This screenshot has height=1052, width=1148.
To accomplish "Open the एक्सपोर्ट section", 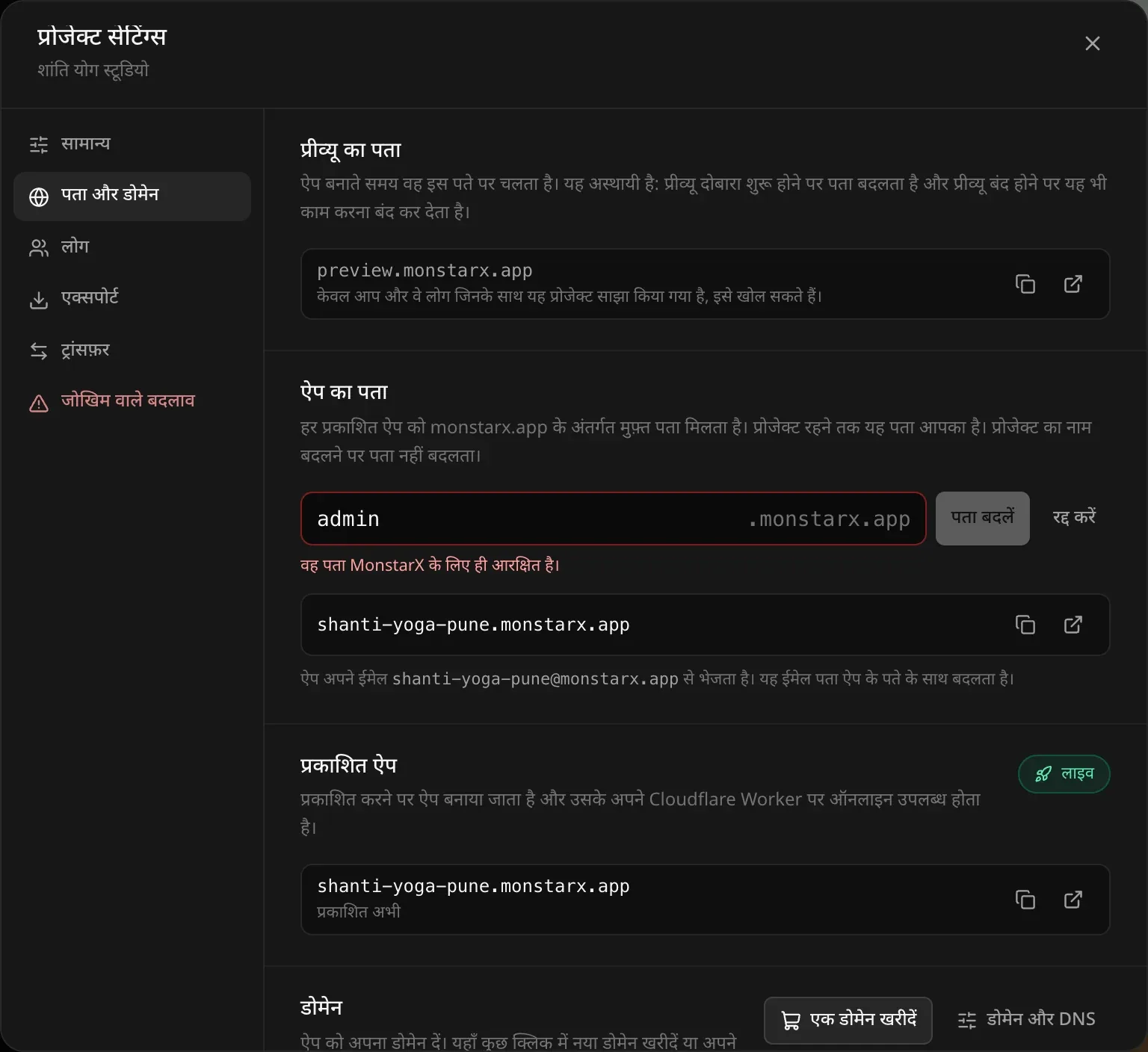I will [x=132, y=298].
